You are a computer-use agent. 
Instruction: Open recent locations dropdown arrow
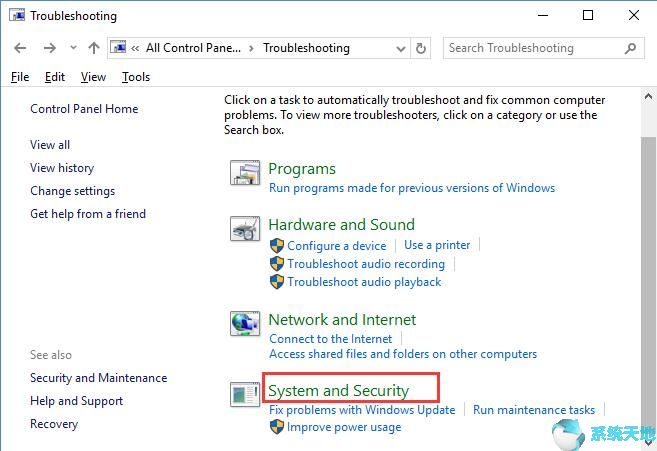[73, 47]
